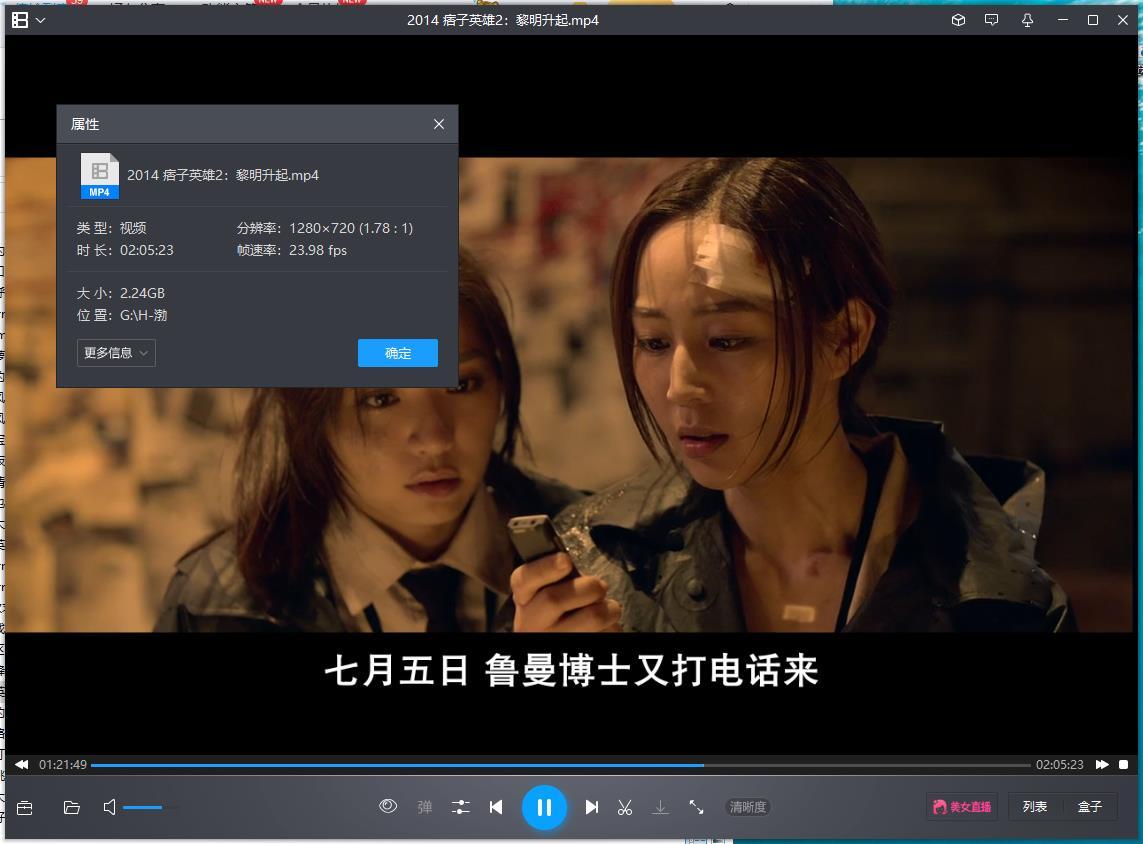Toggle danmaku with the 弹 button
Image resolution: width=1143 pixels, height=844 pixels.
pyautogui.click(x=425, y=807)
